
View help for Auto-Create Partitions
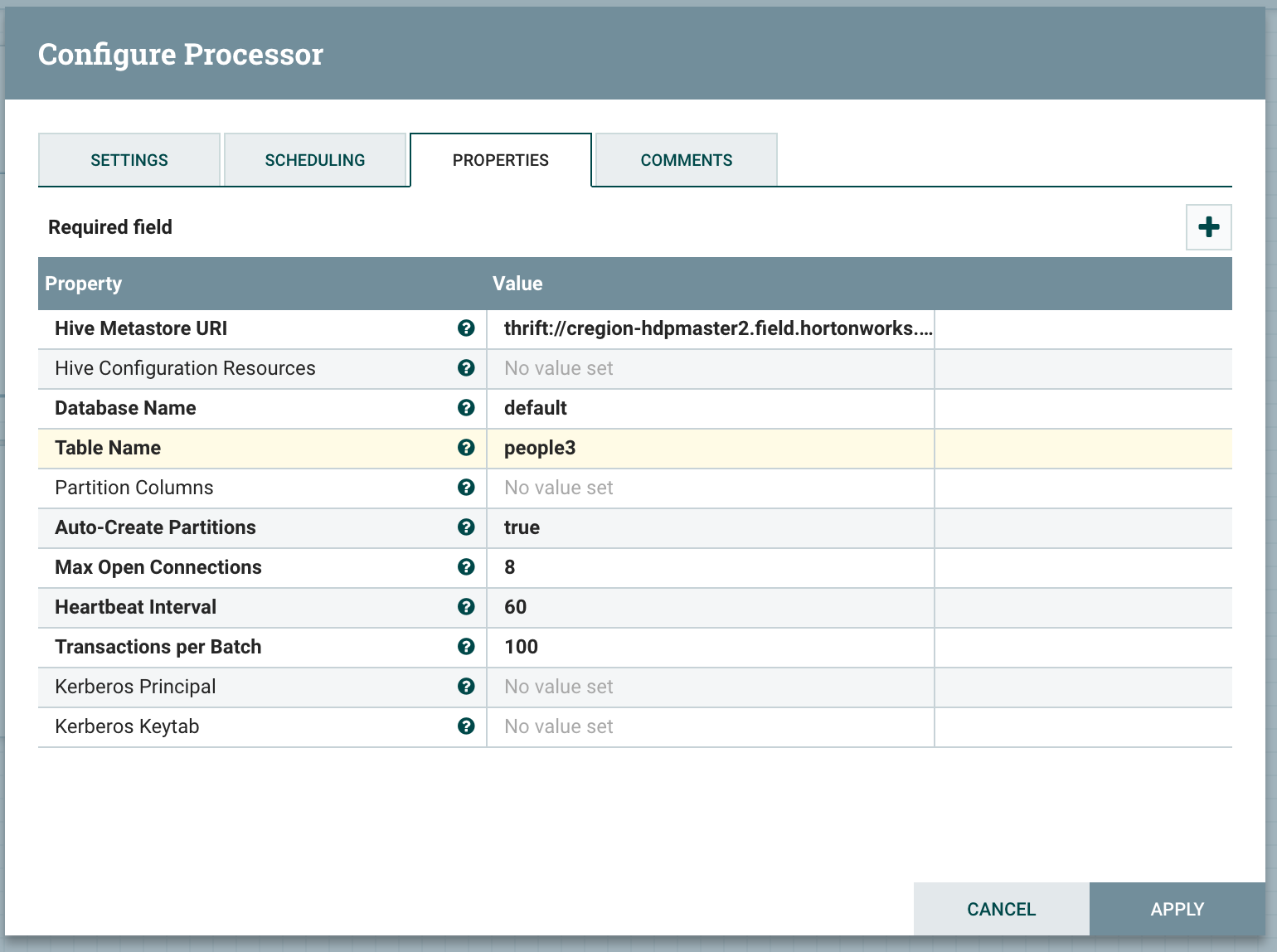(466, 527)
